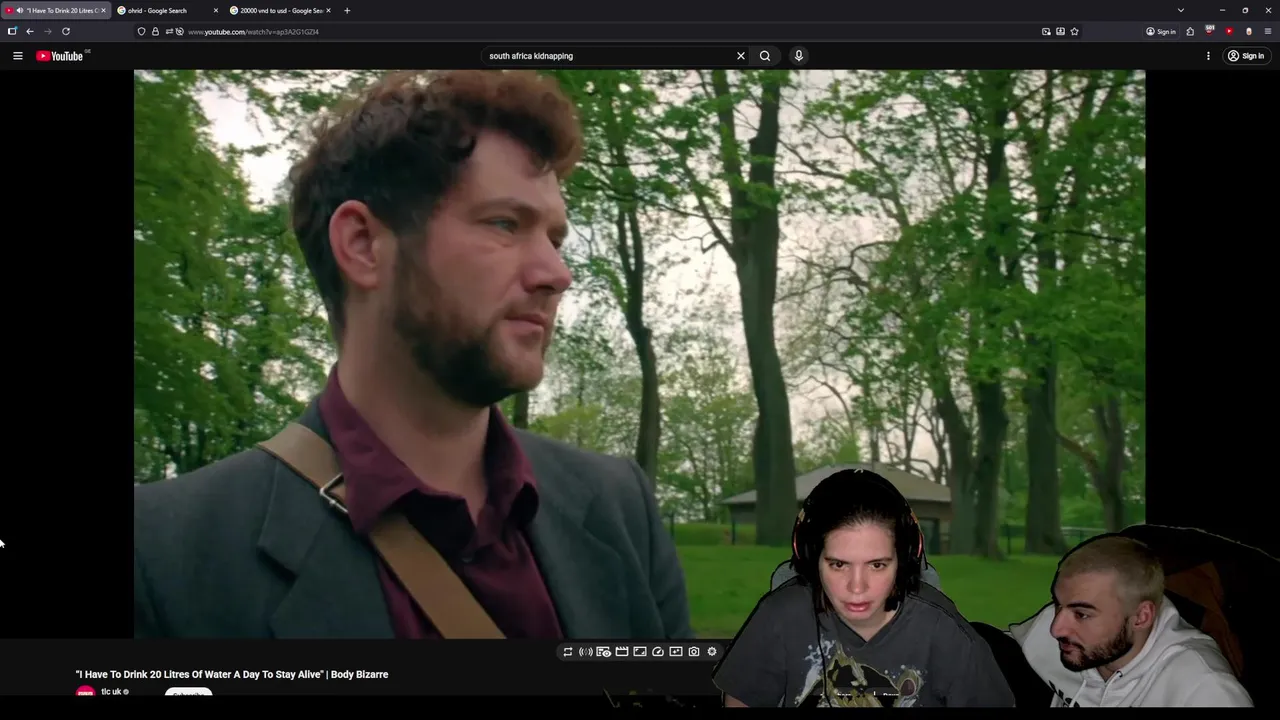Image resolution: width=1280 pixels, height=720 pixels.
Task: Go to YouTube home via the logo
Action: tap(60, 56)
